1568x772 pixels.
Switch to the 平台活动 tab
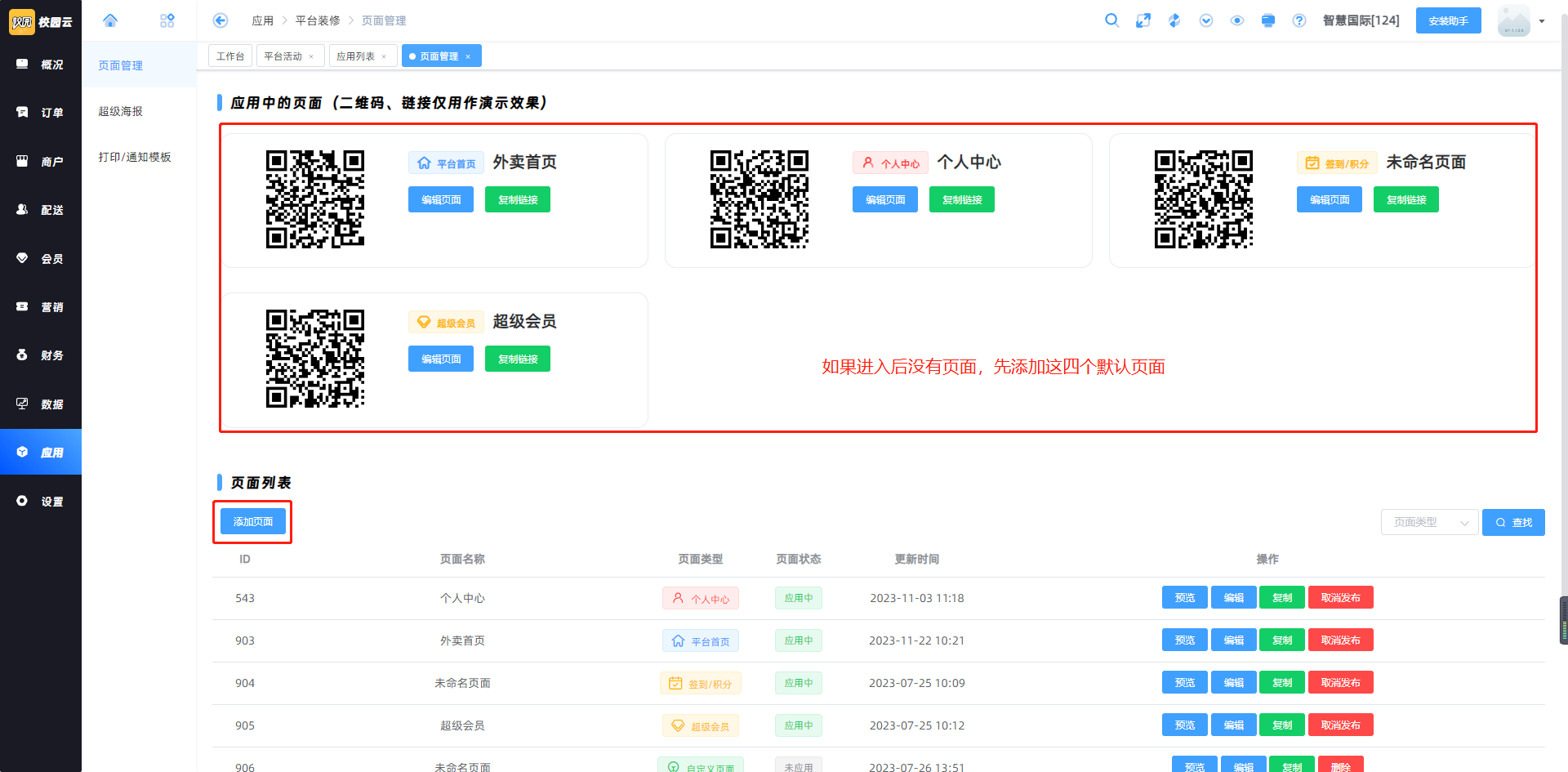pos(283,56)
